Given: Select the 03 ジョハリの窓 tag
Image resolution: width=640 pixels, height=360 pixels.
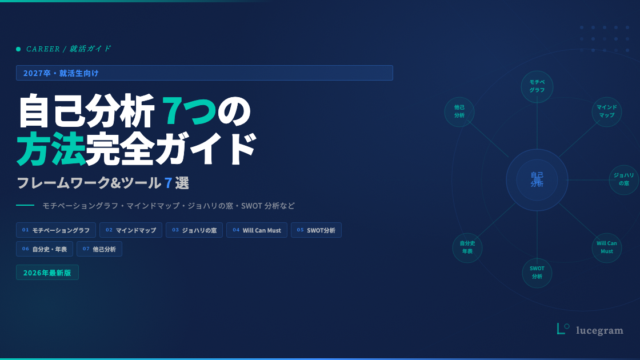Looking at the screenshot, I should pos(194,230).
